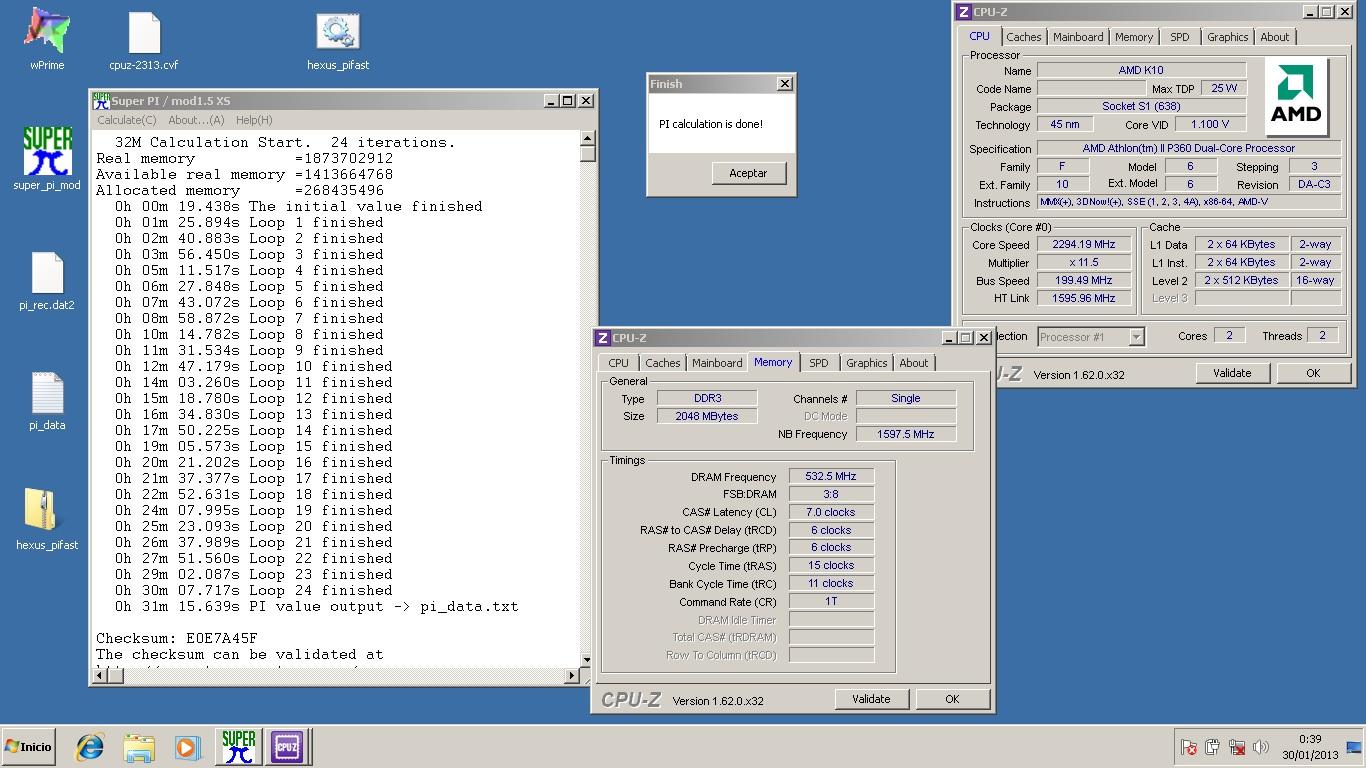Launch Windows Media Player from taskbar

(187, 747)
